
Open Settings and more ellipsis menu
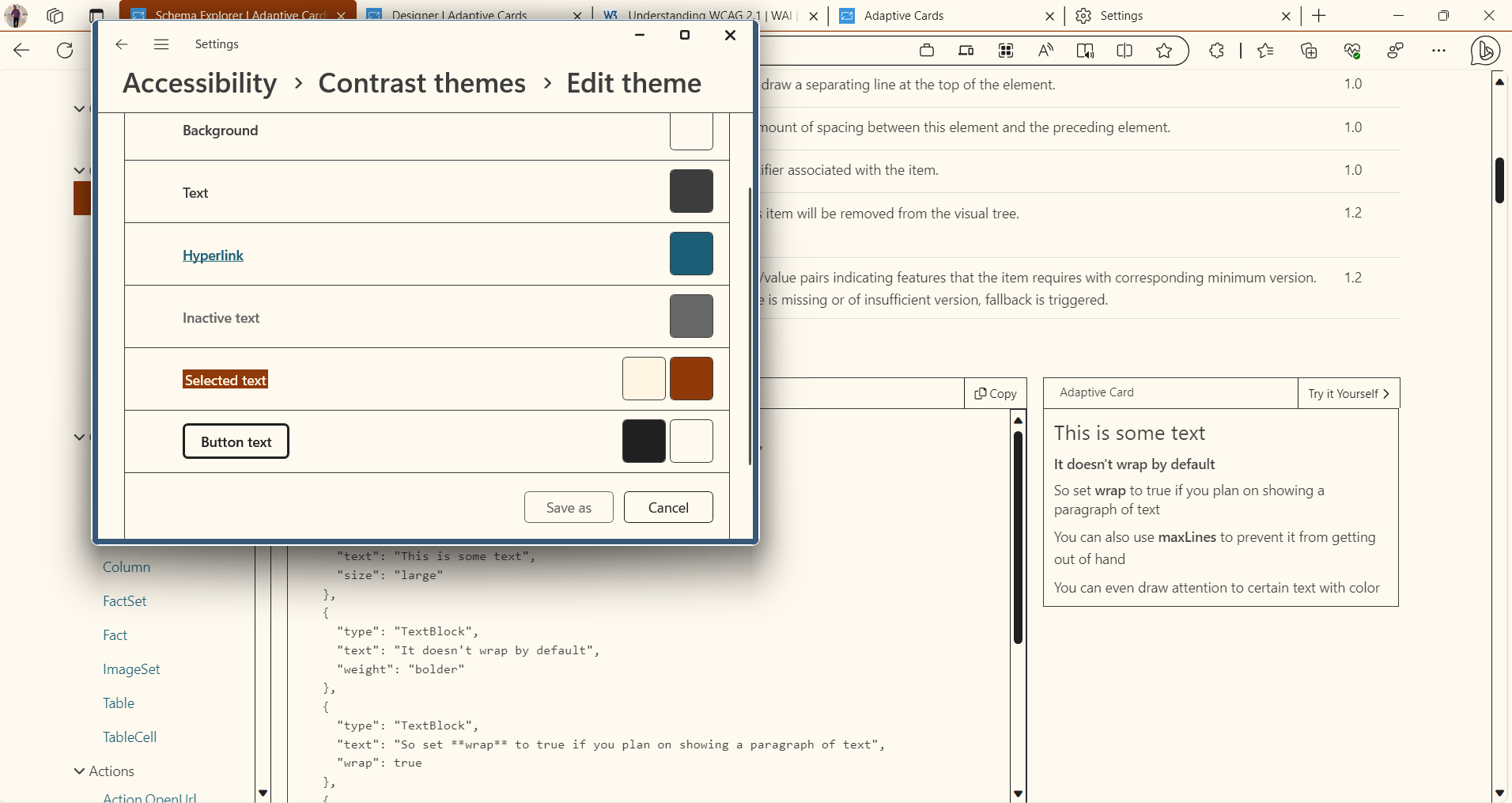(1439, 51)
